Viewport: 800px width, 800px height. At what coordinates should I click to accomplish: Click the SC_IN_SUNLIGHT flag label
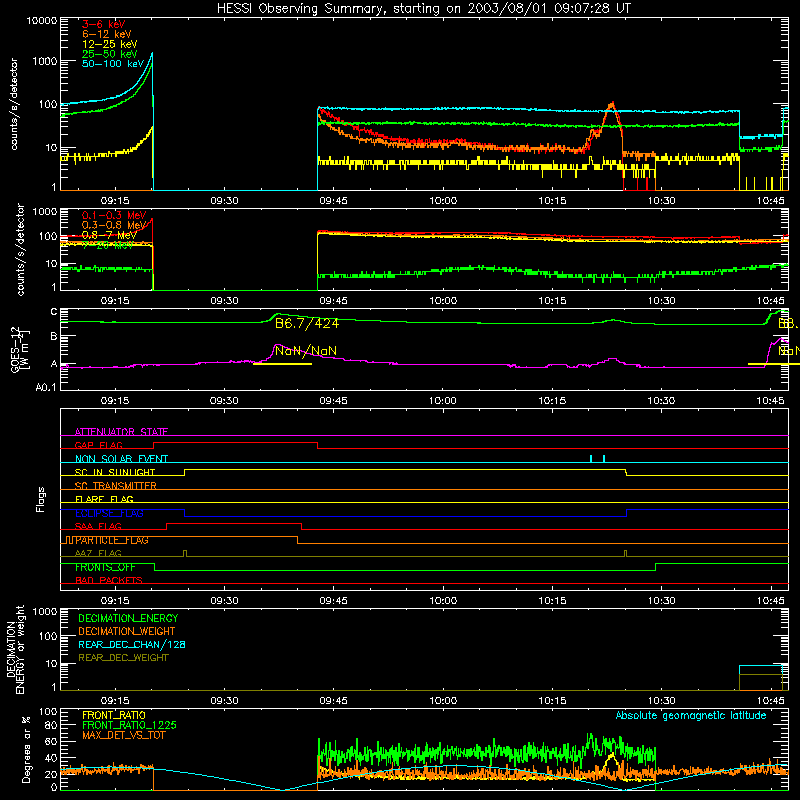coord(115,472)
